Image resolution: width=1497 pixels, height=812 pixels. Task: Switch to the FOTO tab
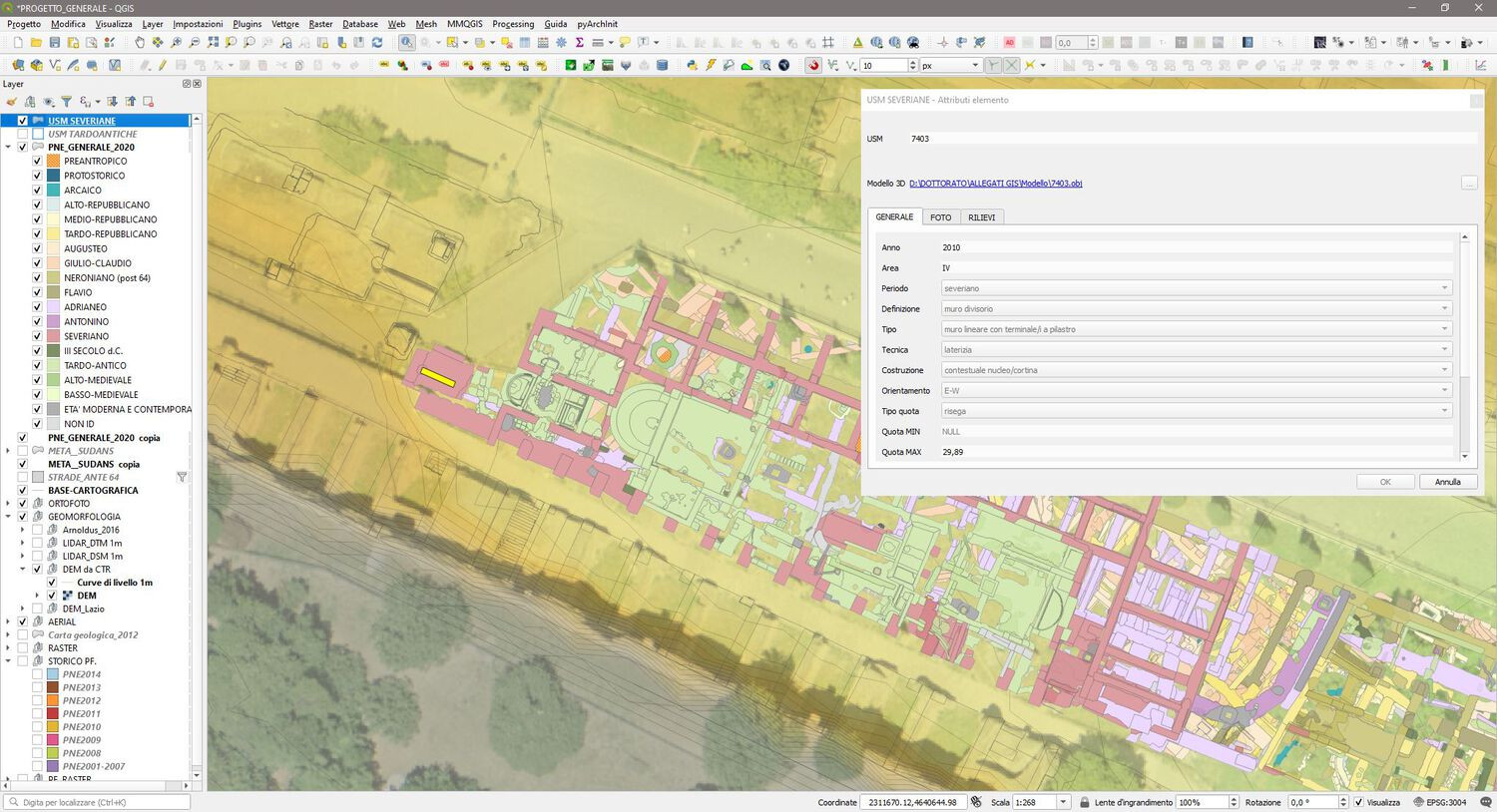940,217
